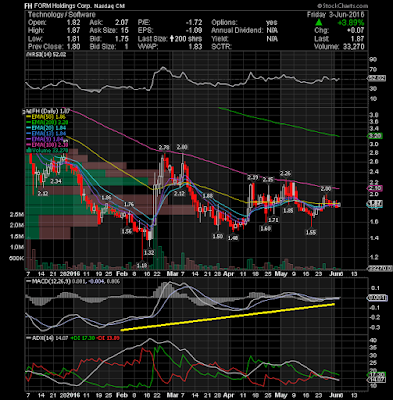Viewport: 393px width, 400px height.
Task: Click the 1.55 low annotation in May
Action: [311, 232]
